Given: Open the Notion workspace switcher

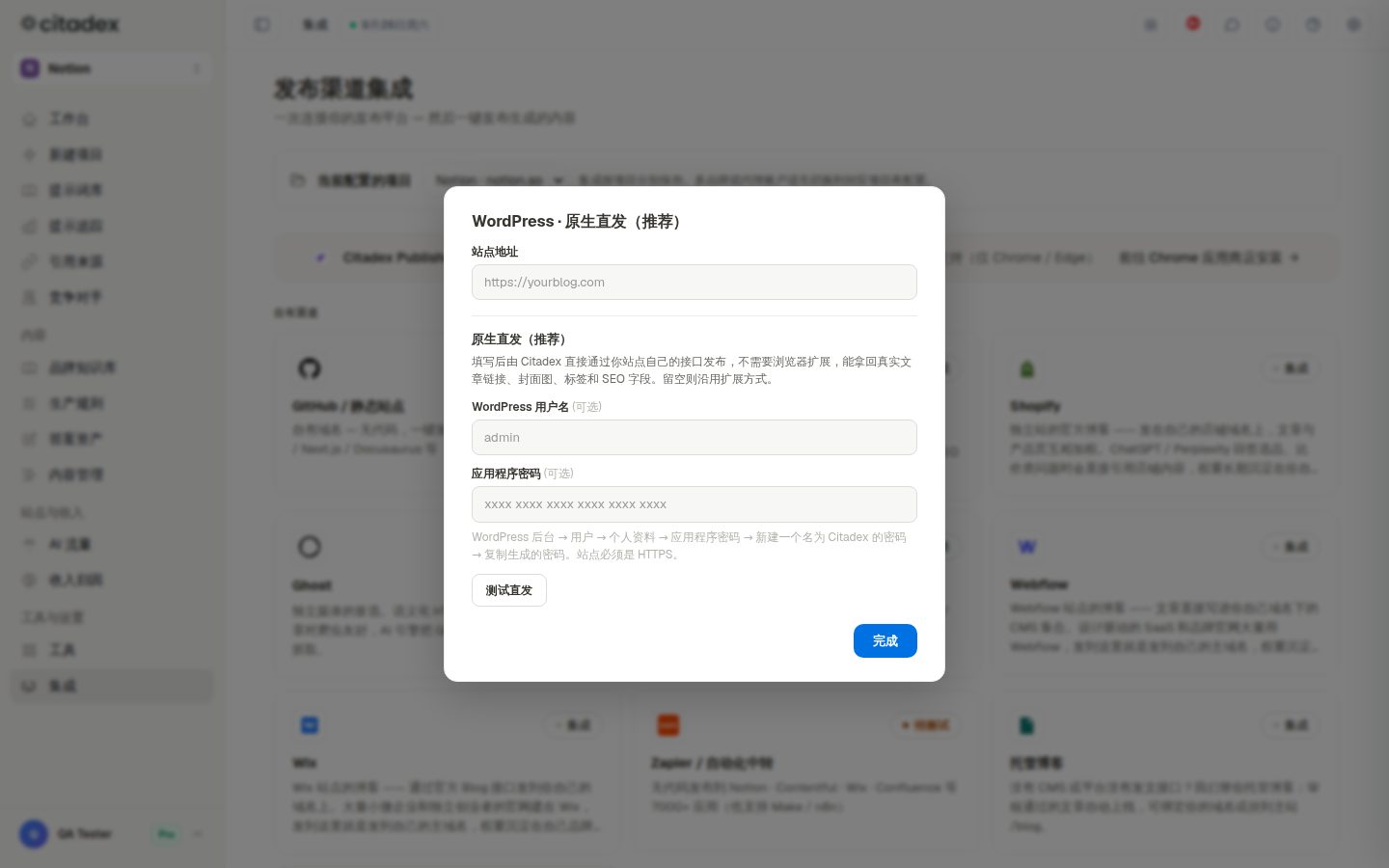Looking at the screenshot, I should coord(112,68).
